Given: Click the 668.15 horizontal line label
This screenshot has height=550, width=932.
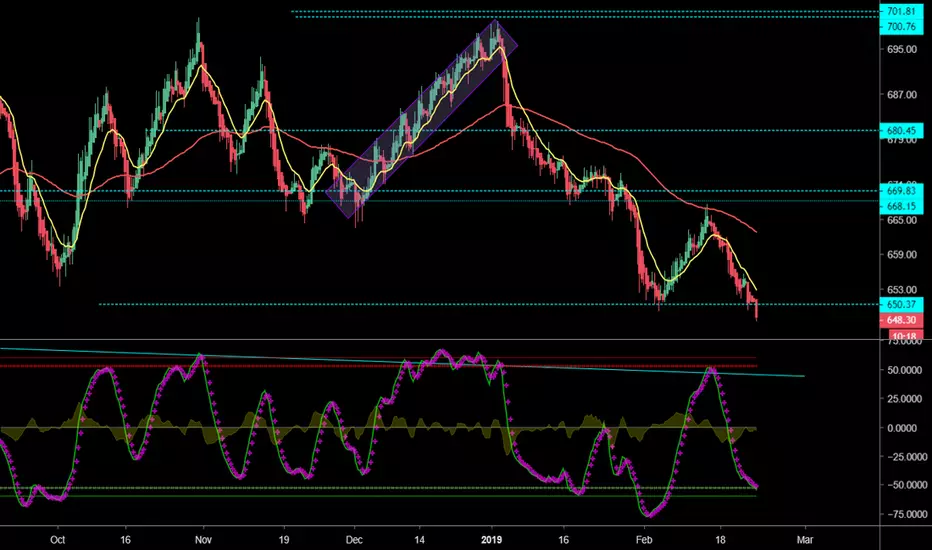Looking at the screenshot, I should [x=901, y=206].
